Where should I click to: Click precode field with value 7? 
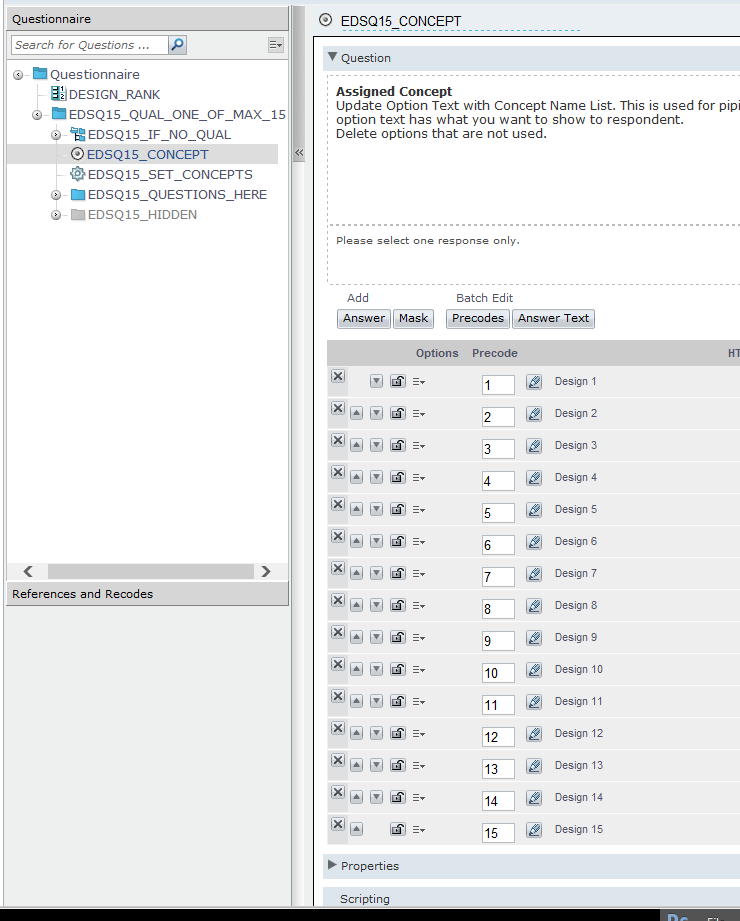click(x=498, y=577)
